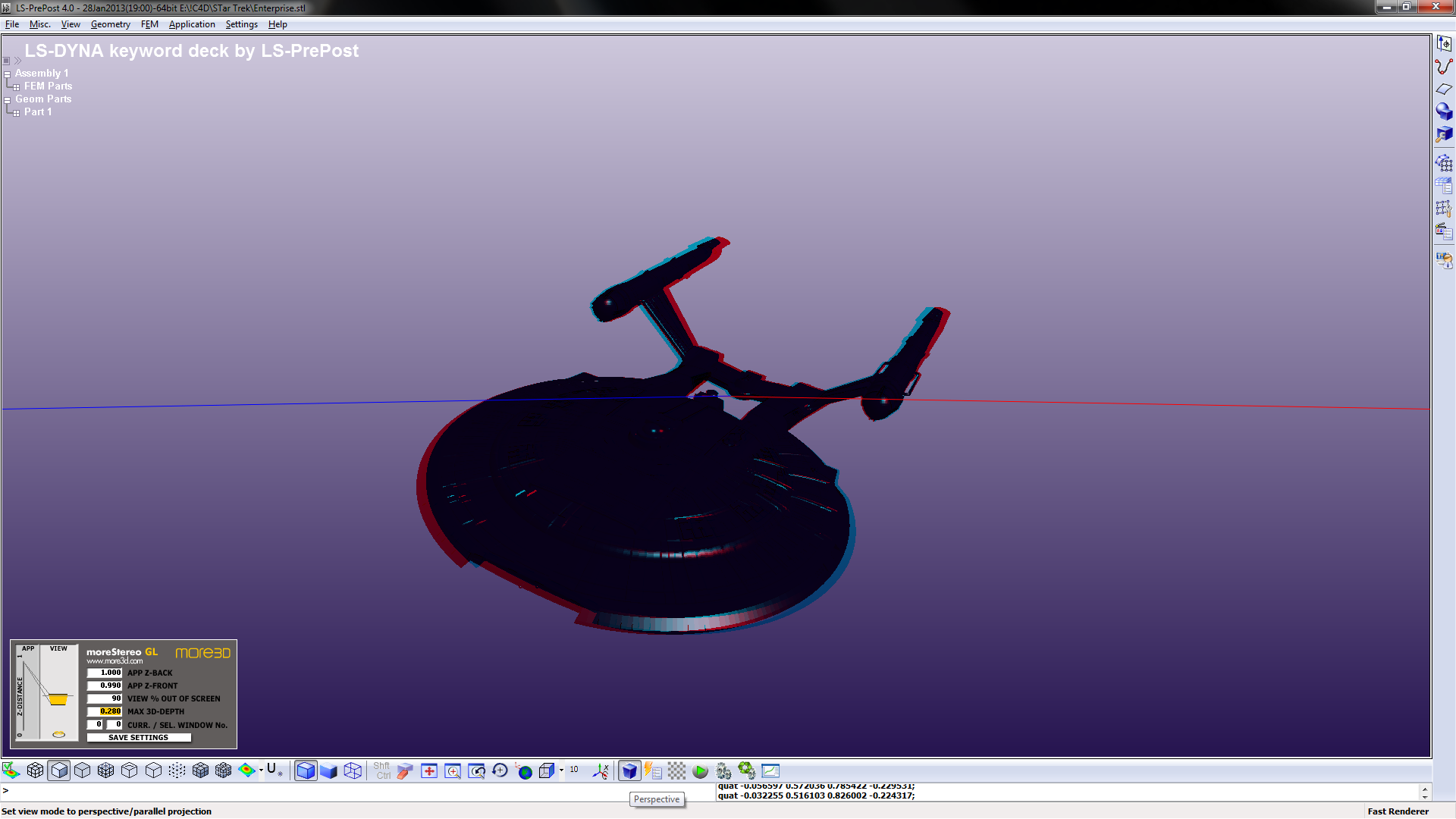Open the element tools wrench icon

coord(1444,209)
